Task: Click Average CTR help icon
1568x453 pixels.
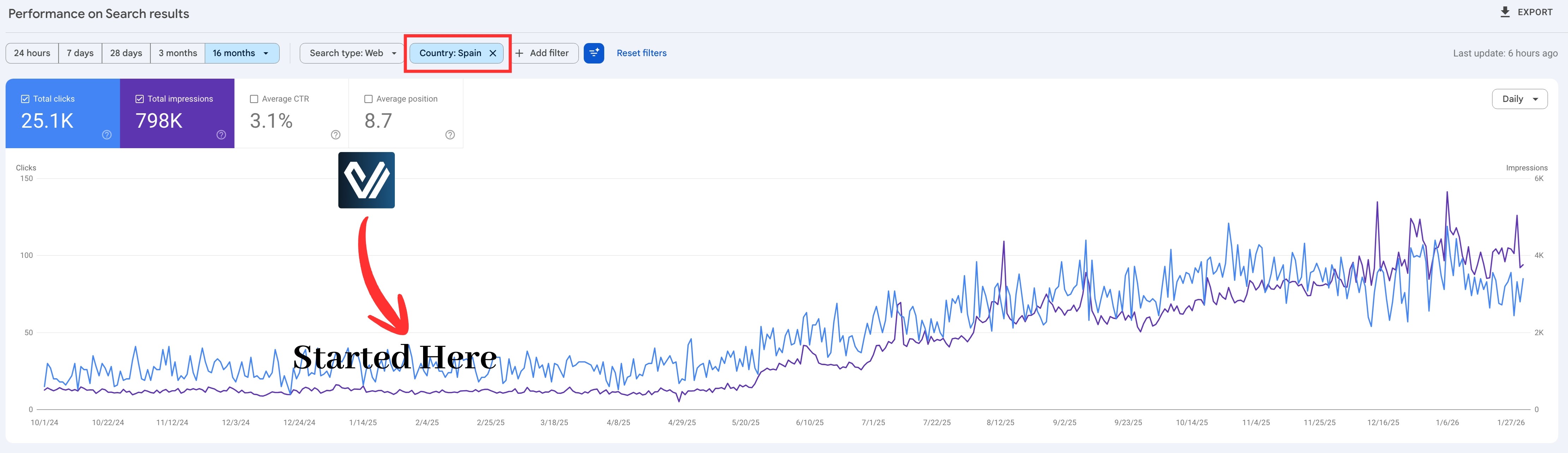Action: click(x=335, y=135)
